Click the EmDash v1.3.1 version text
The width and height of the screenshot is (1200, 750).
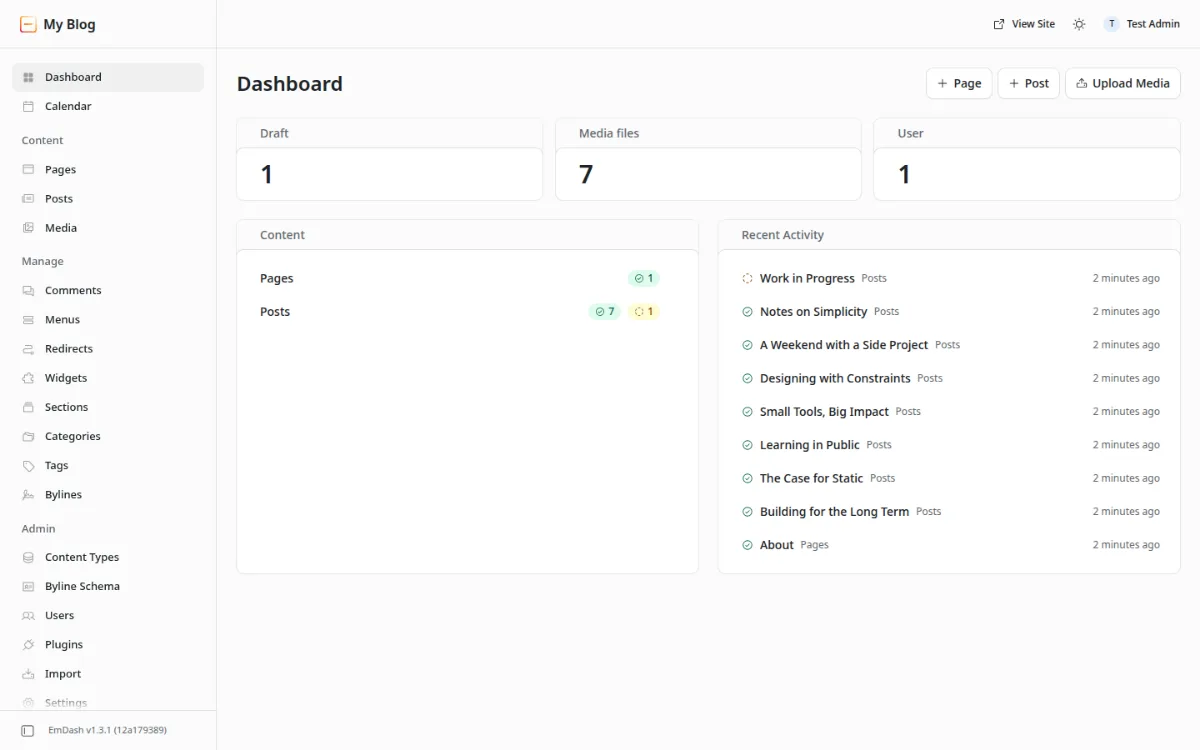click(107, 731)
